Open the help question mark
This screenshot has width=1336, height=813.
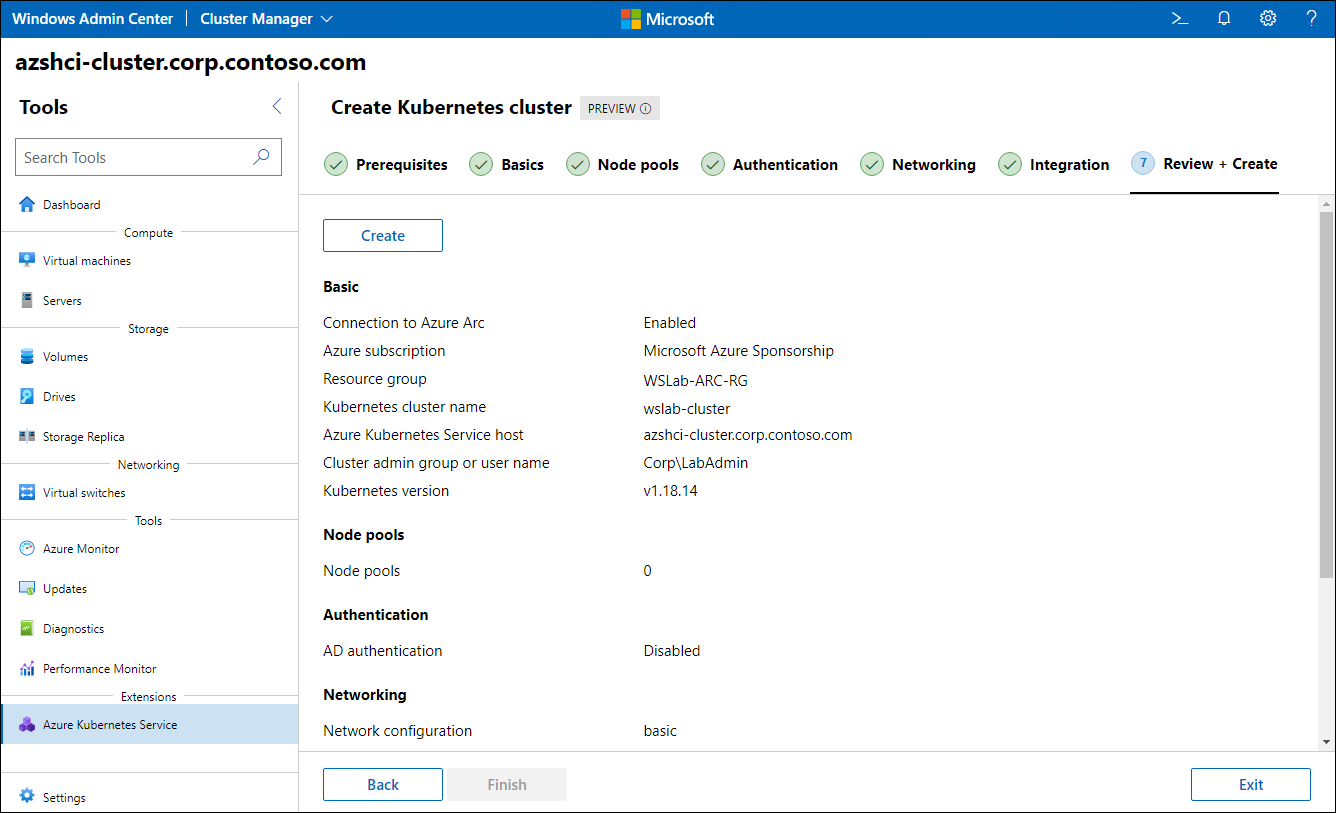click(x=1312, y=18)
